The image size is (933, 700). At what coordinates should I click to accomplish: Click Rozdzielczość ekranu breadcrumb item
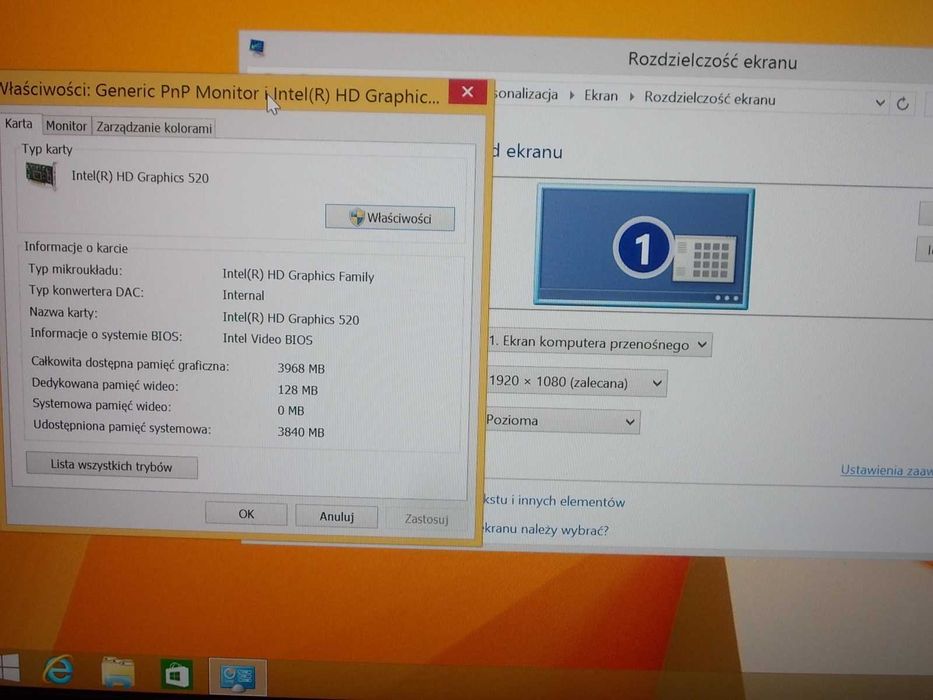pos(710,98)
